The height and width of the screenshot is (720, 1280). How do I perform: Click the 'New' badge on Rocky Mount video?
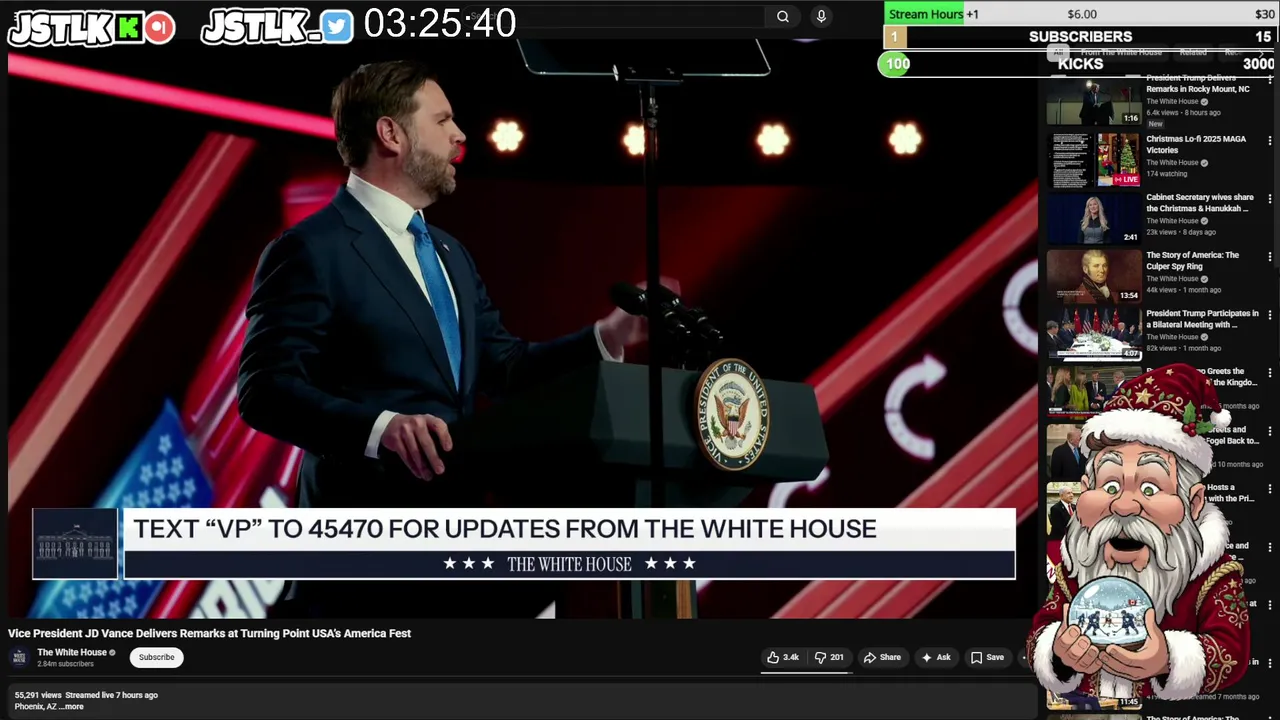point(1155,124)
